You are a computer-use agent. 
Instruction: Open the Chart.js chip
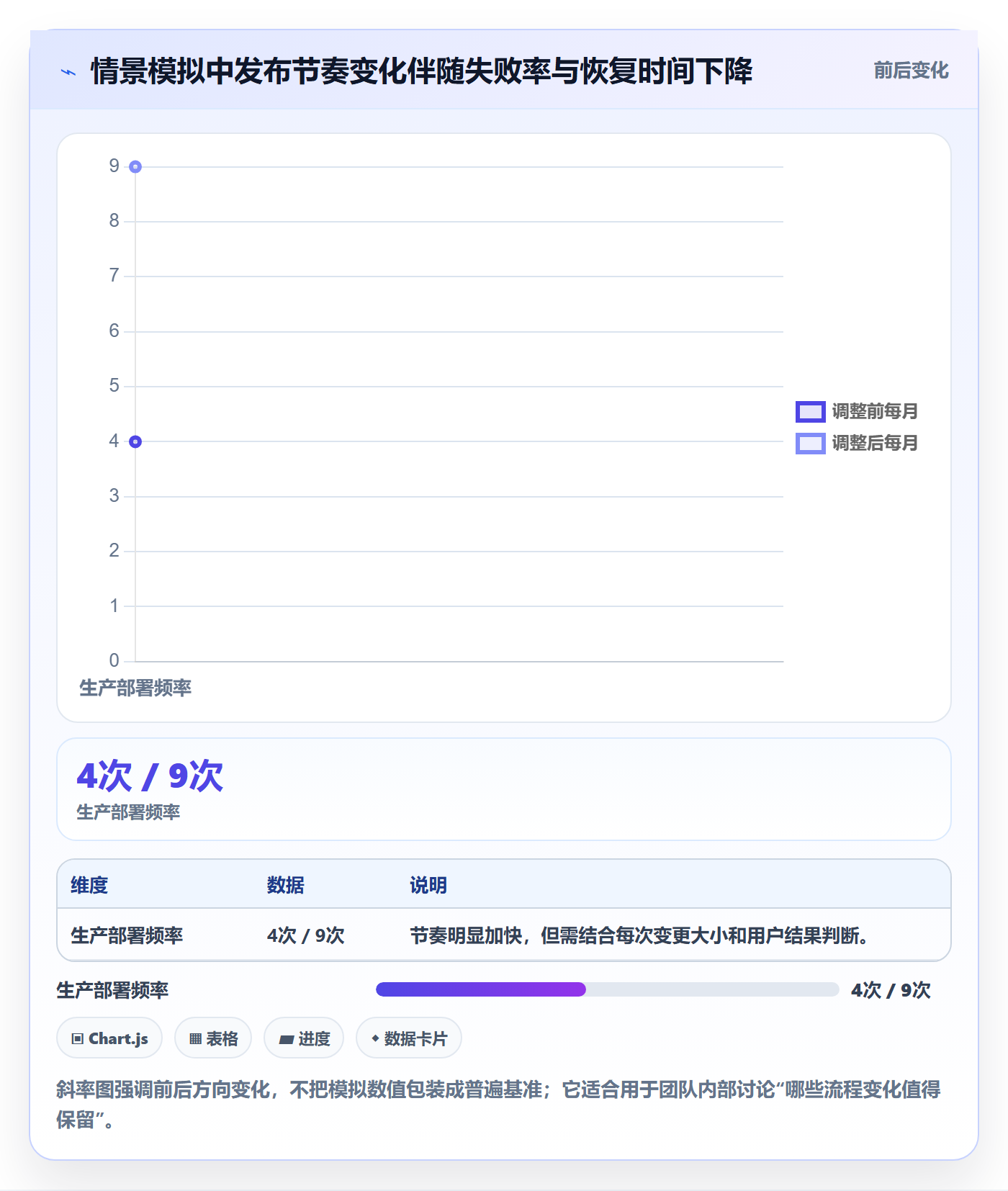(109, 1038)
